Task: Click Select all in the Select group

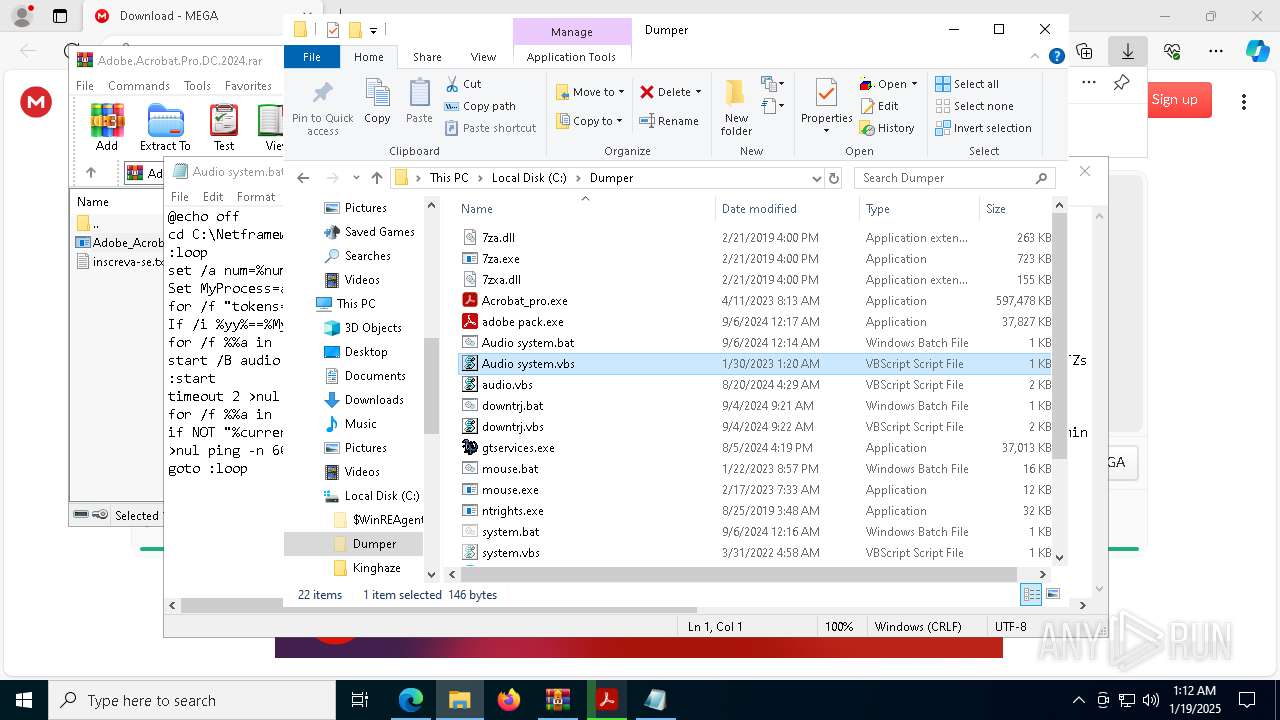Action: tap(967, 84)
